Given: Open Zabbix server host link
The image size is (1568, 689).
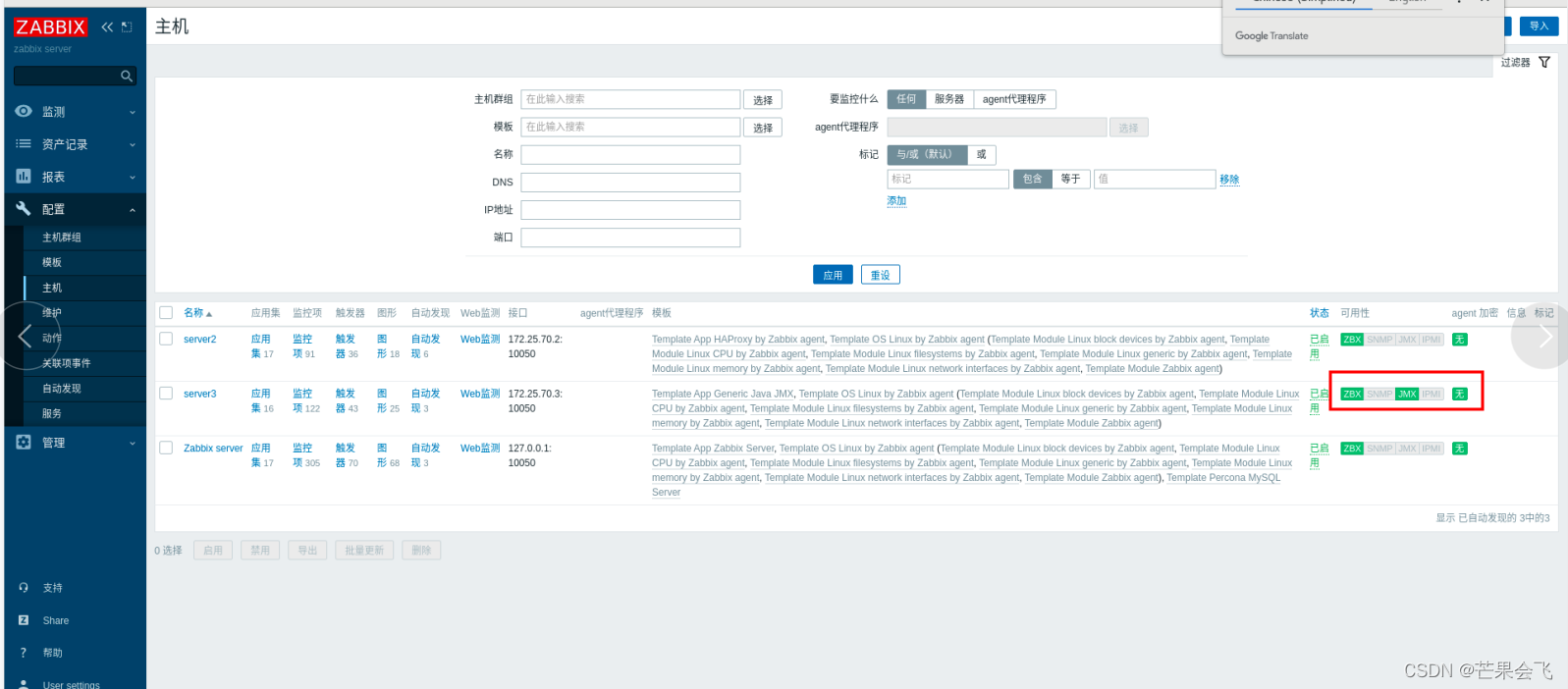Looking at the screenshot, I should click(x=213, y=449).
